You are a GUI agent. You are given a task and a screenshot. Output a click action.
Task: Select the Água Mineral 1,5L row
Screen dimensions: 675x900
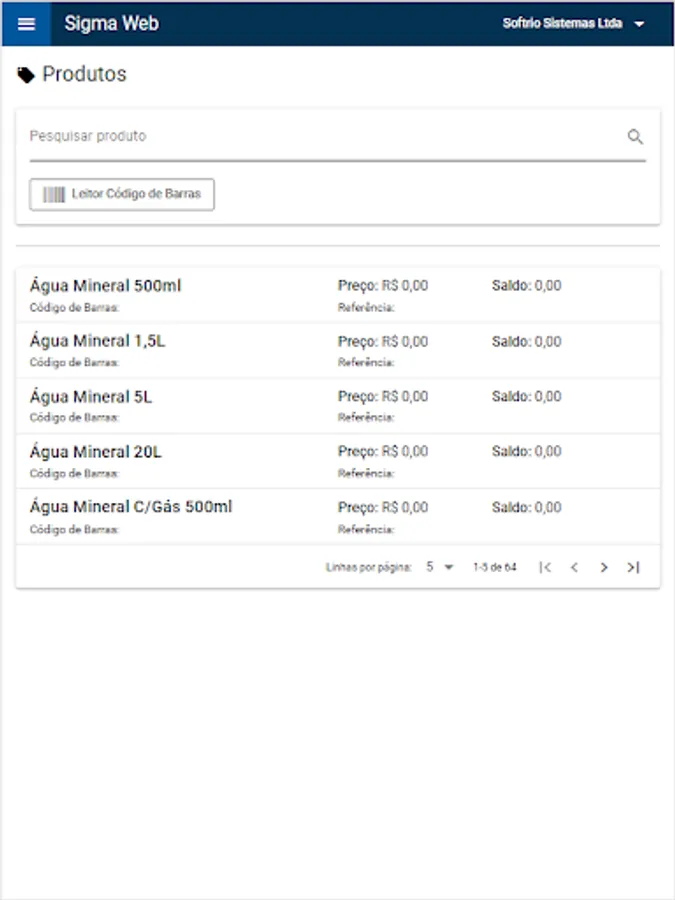(98, 341)
